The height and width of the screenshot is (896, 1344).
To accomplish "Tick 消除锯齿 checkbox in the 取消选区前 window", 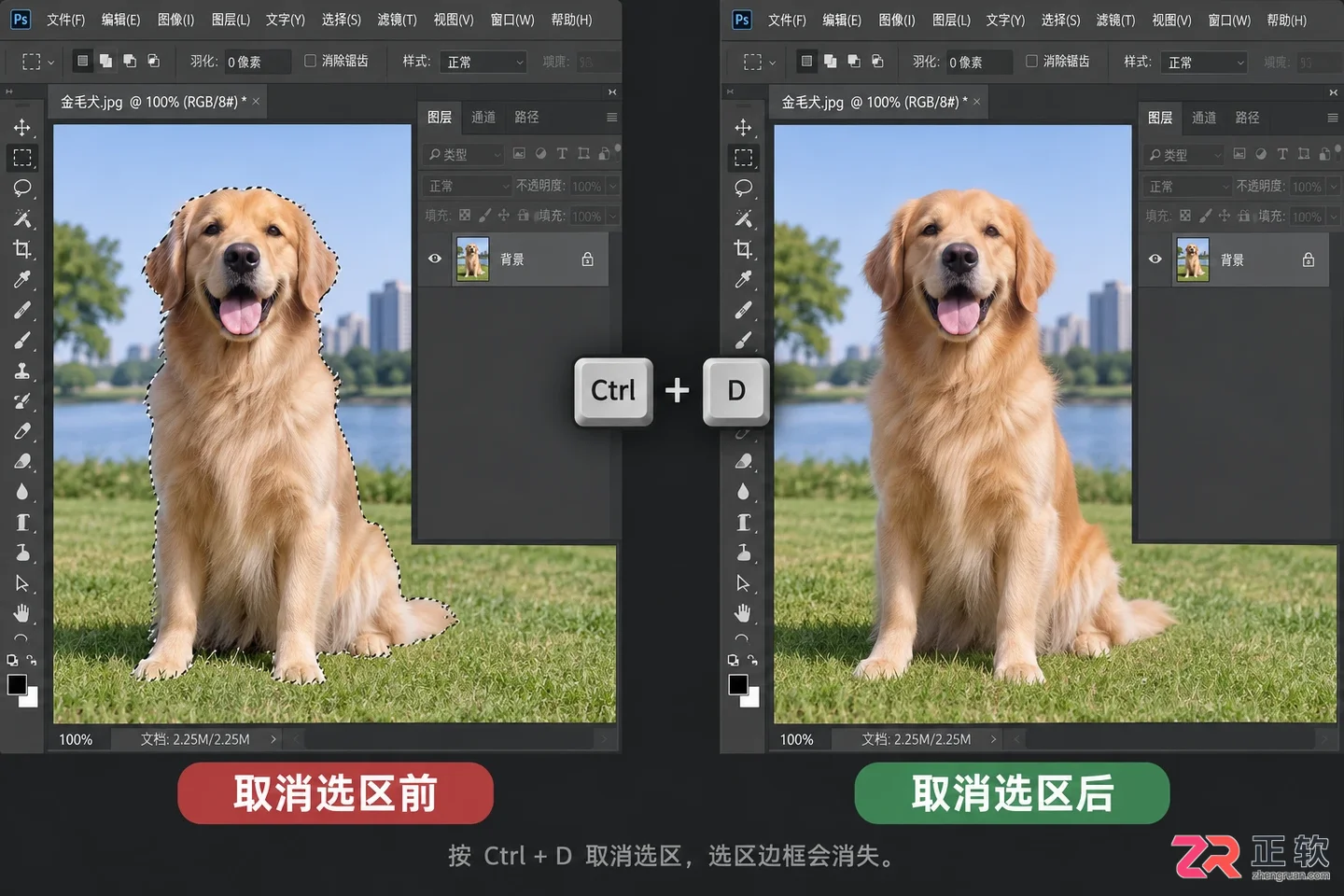I will [x=311, y=61].
